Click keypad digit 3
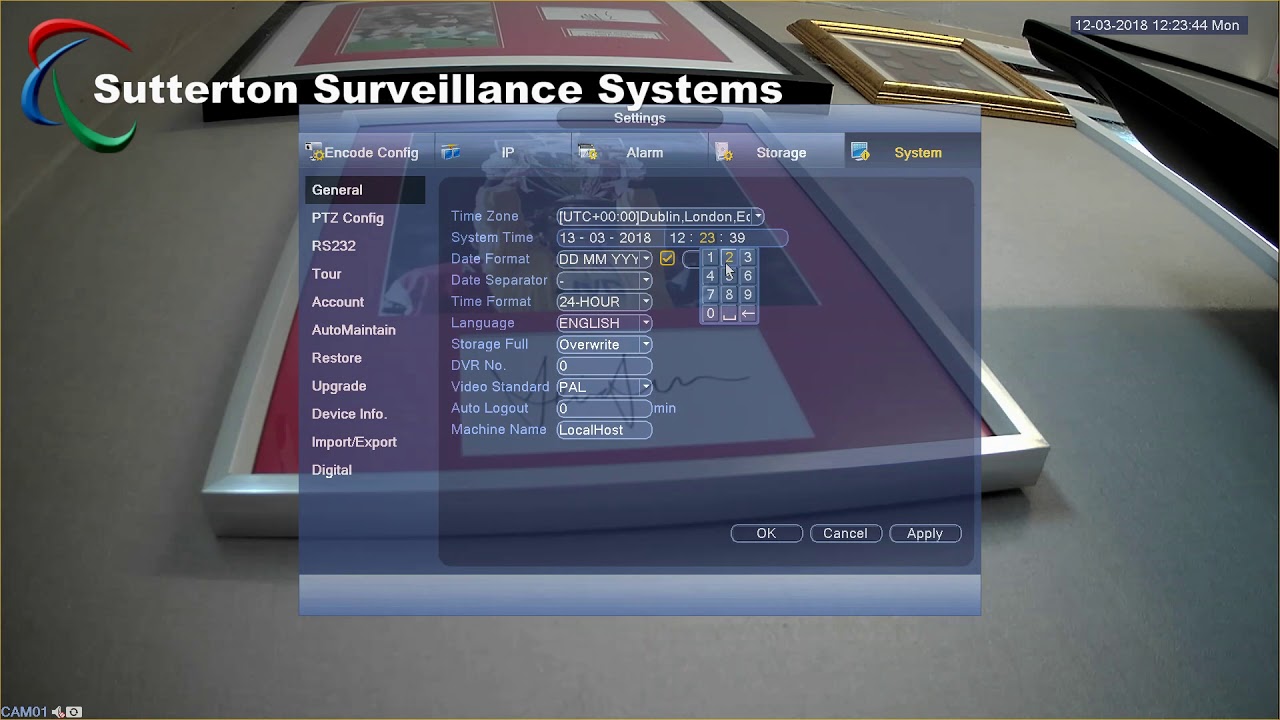The height and width of the screenshot is (720, 1280). point(747,258)
